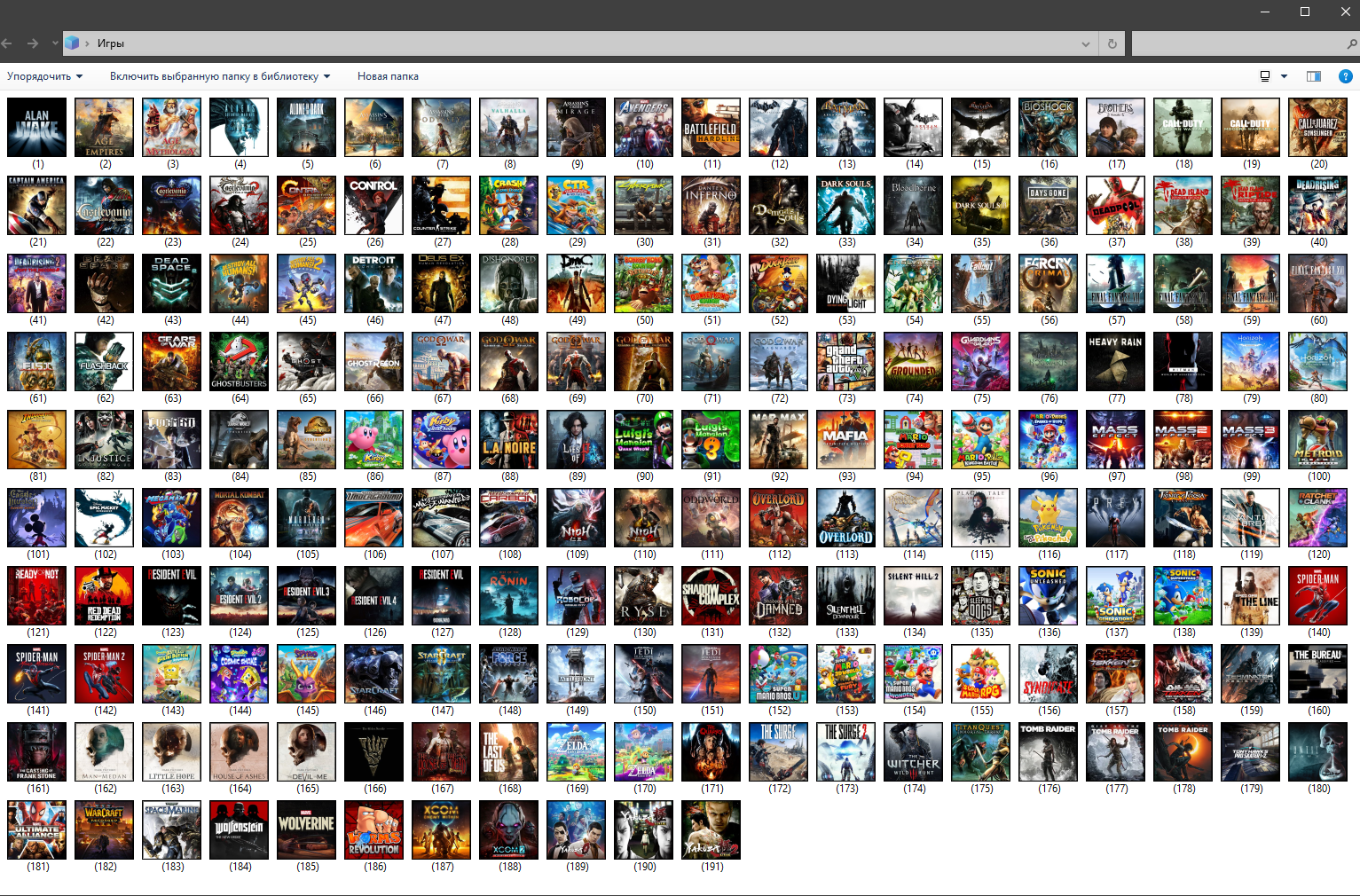
Task: Toggle the preview pane
Action: click(1314, 76)
